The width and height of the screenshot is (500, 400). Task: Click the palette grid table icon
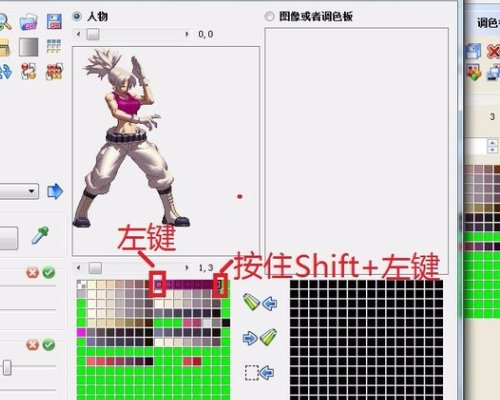coord(54,46)
